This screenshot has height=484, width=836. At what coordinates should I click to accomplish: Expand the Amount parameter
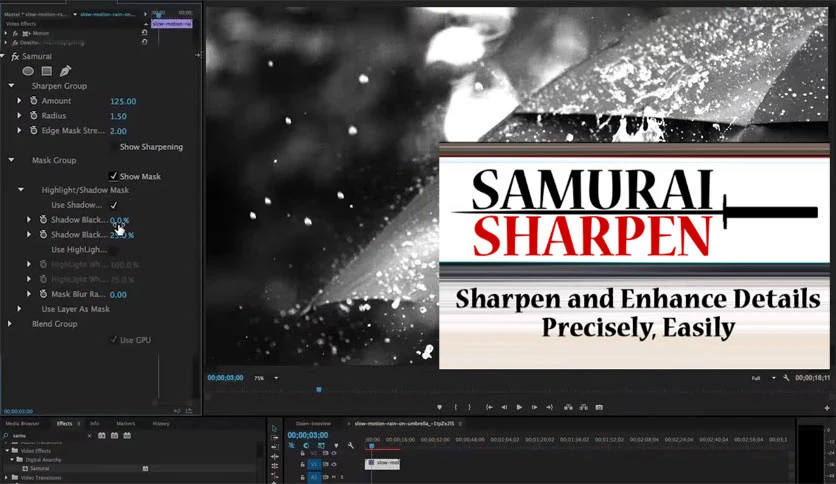19,101
